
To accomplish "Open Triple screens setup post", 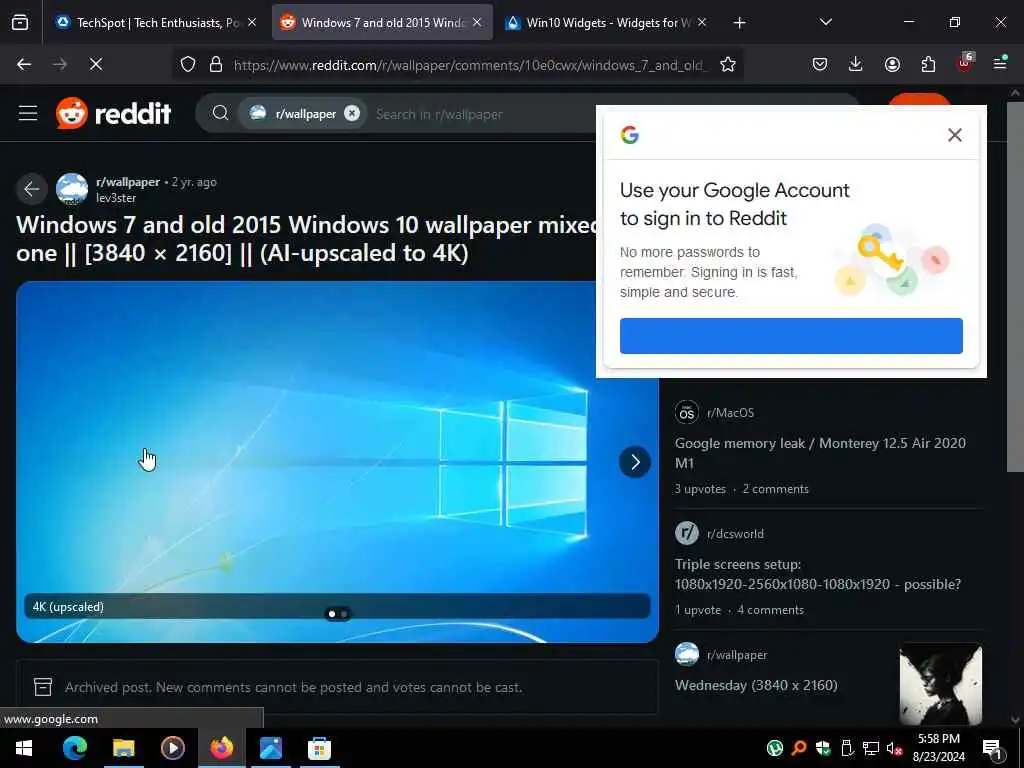I will point(818,574).
